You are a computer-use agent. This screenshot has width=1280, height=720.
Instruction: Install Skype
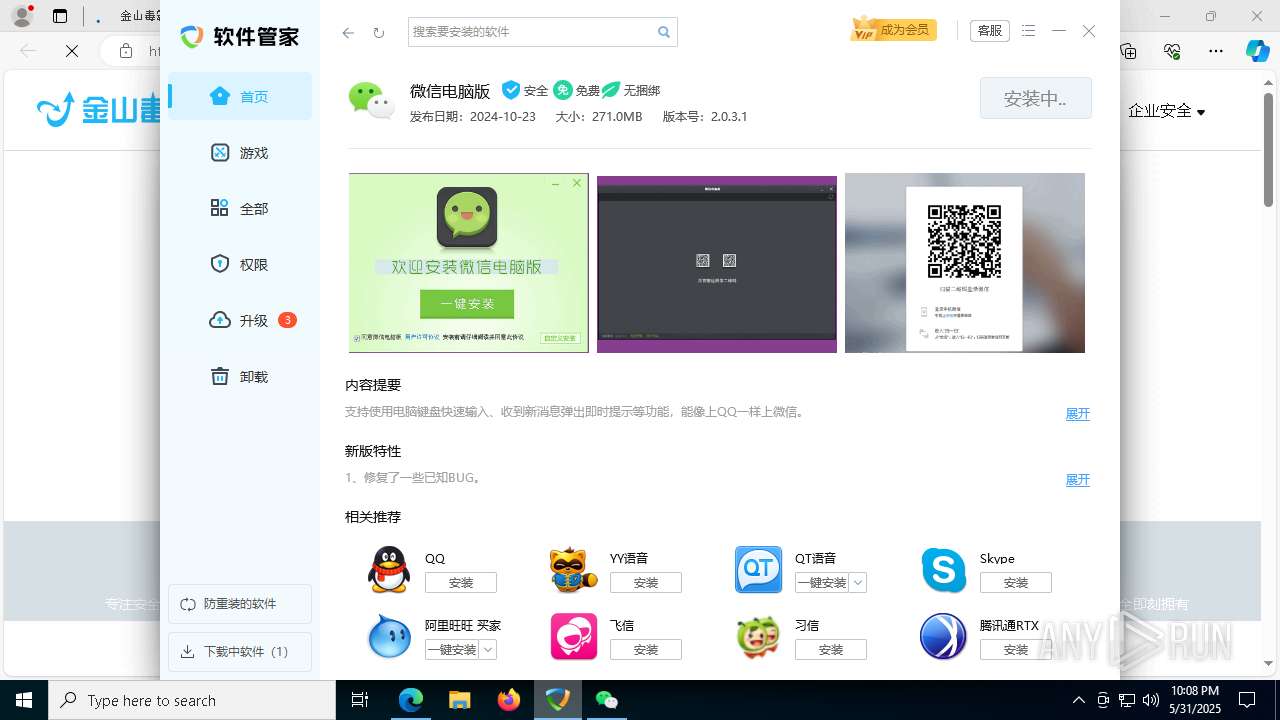click(x=1016, y=583)
